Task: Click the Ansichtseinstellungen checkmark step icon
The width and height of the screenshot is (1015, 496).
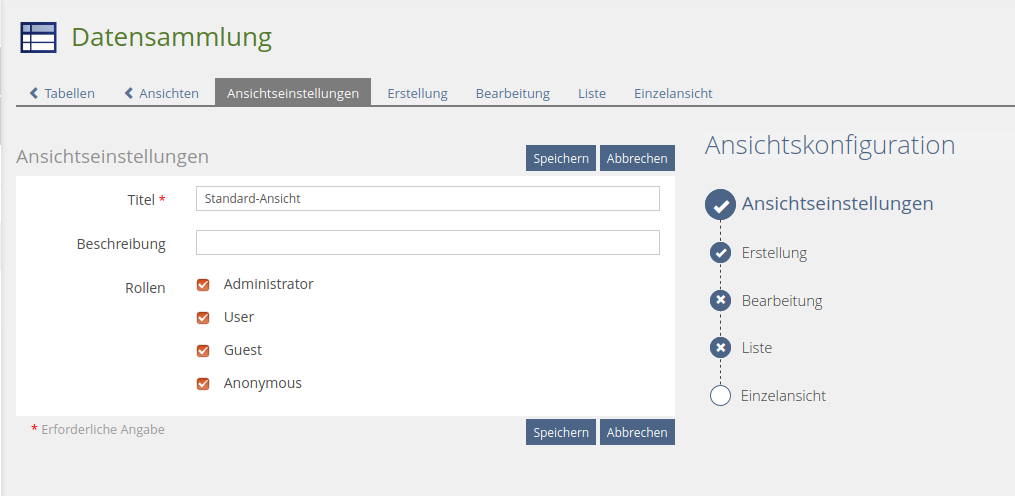Action: tap(720, 204)
